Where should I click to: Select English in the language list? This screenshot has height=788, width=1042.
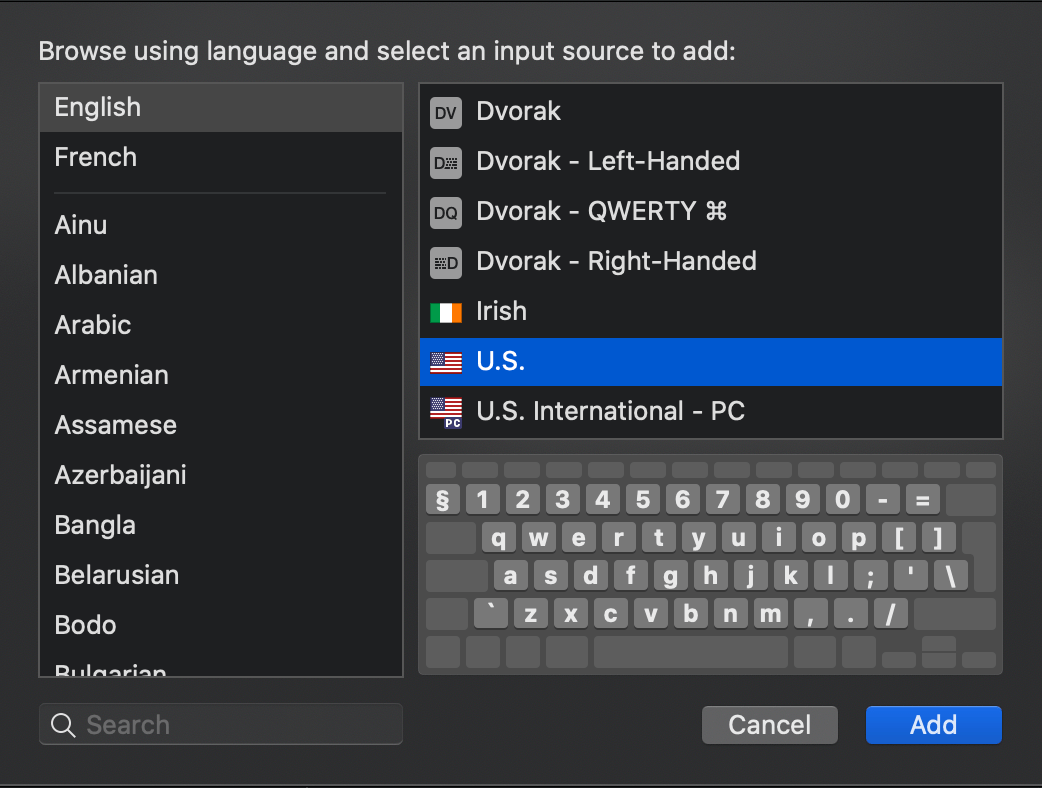[x=98, y=108]
